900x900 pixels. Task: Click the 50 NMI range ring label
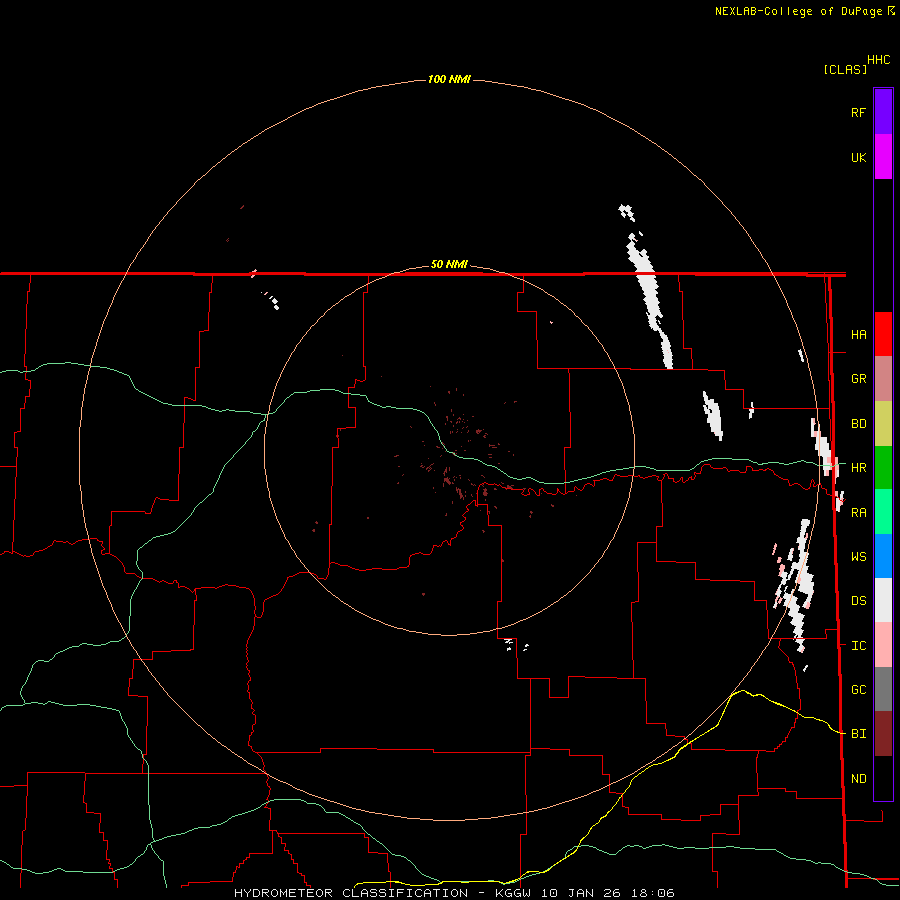[449, 264]
